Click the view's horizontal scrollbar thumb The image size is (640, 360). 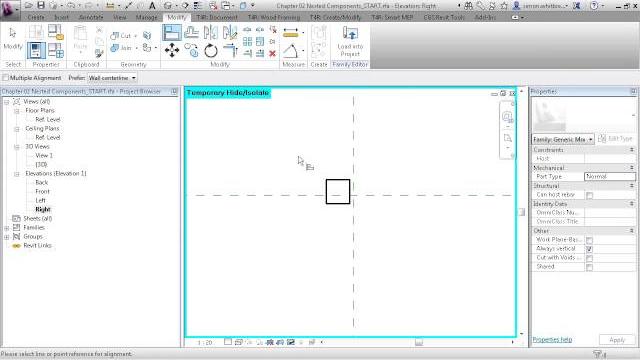[418, 342]
